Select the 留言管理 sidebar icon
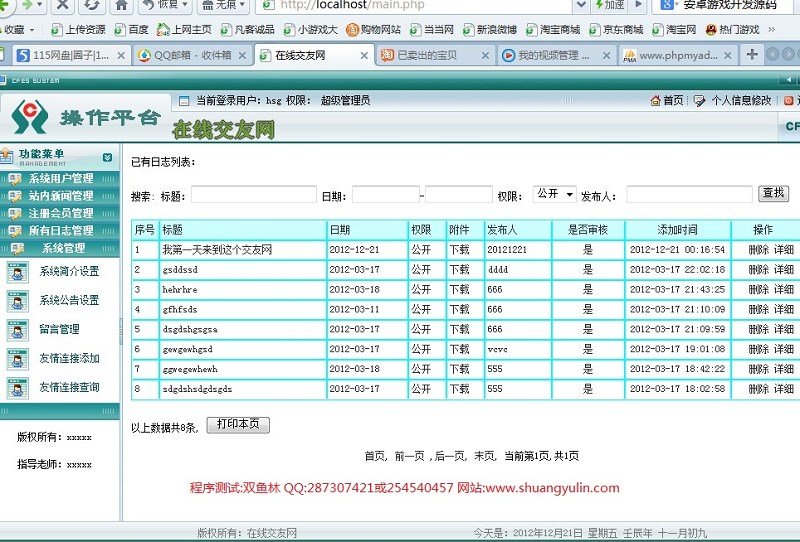Screen dimensions: 800x542 (18, 330)
